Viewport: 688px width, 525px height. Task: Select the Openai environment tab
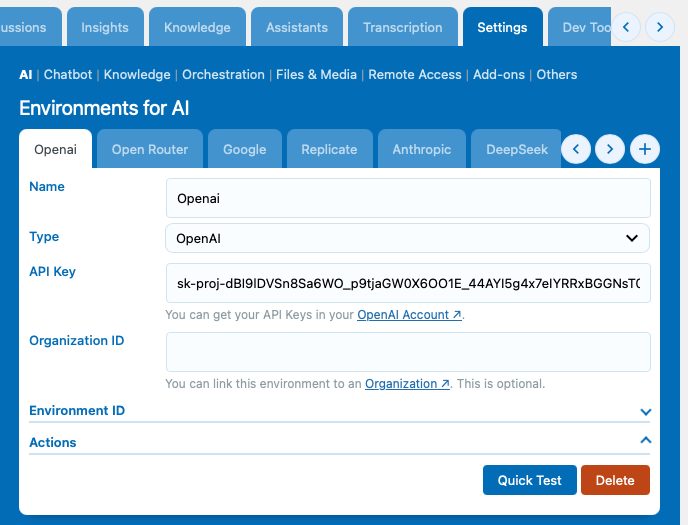click(56, 149)
